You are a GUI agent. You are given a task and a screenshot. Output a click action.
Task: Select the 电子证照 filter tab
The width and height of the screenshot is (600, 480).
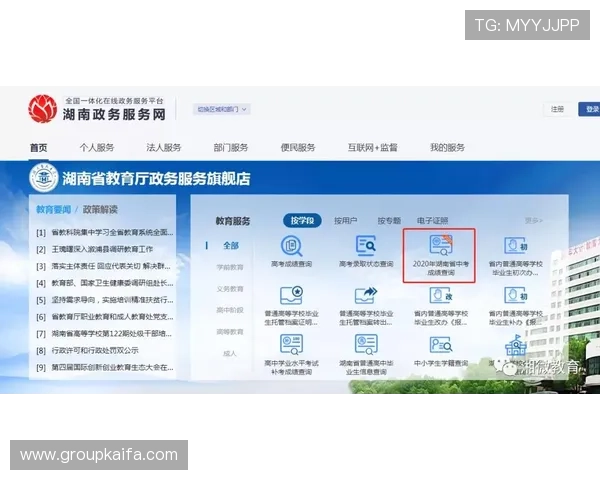coord(432,221)
